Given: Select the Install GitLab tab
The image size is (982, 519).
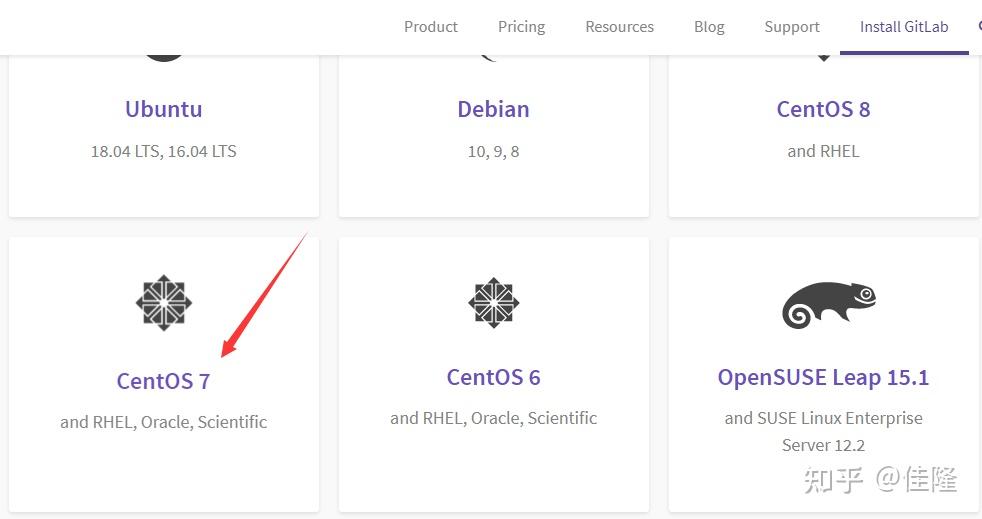Looking at the screenshot, I should [904, 27].
